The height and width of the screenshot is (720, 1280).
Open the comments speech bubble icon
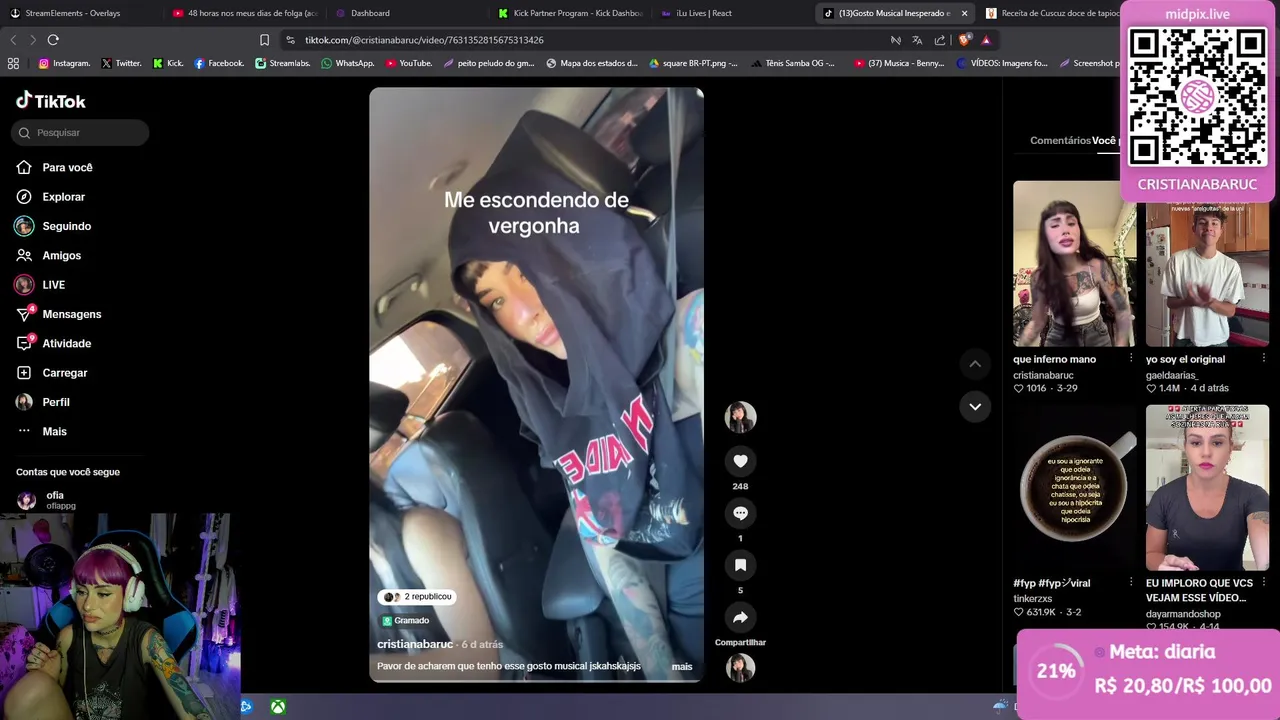pyautogui.click(x=740, y=513)
